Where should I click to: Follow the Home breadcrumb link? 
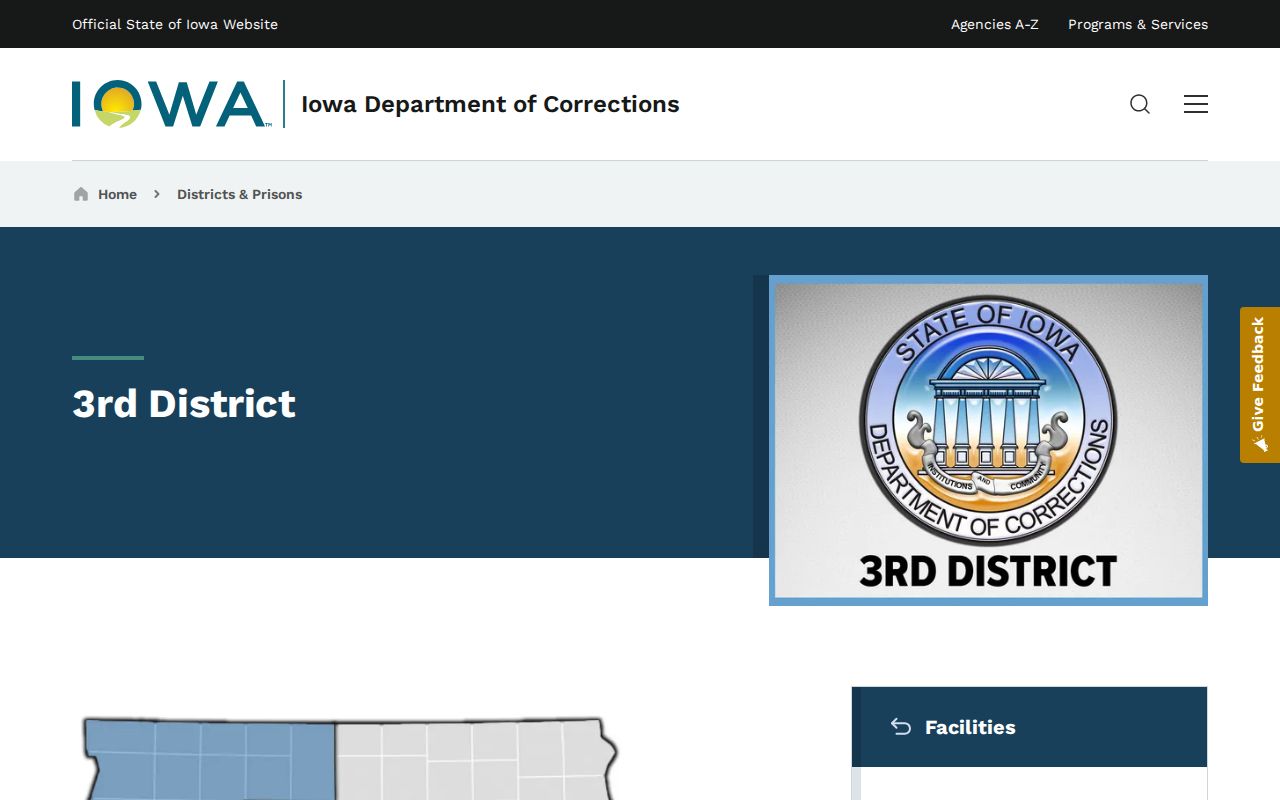117,194
